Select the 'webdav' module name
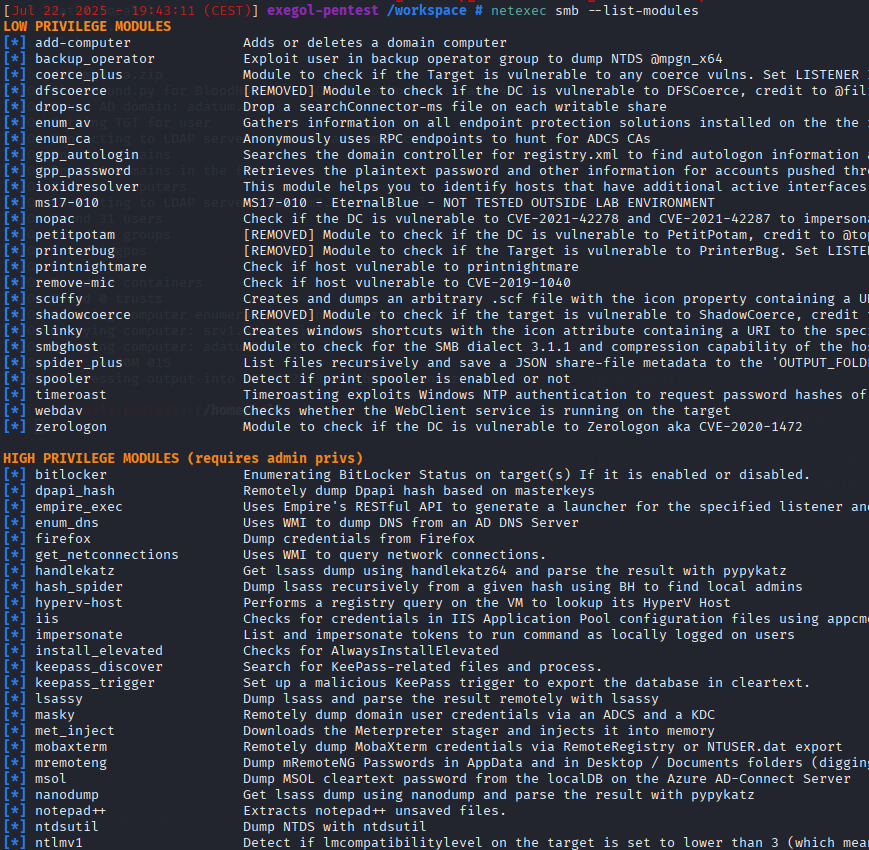 59,411
